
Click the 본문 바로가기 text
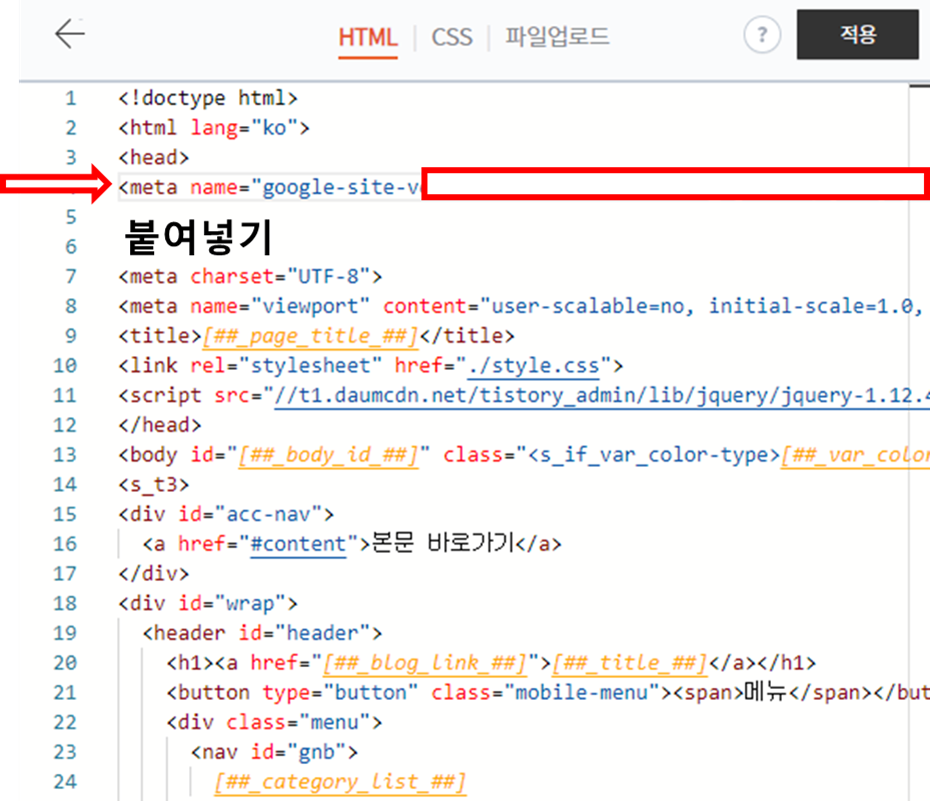click(x=443, y=544)
